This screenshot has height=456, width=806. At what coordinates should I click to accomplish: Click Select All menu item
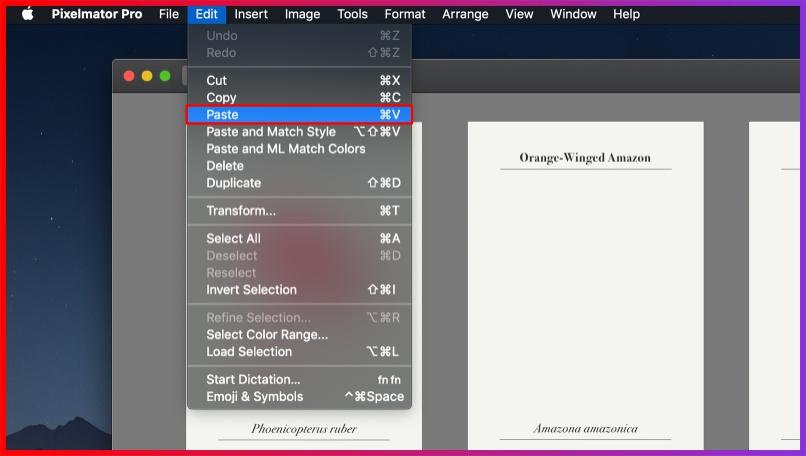pyautogui.click(x=233, y=239)
